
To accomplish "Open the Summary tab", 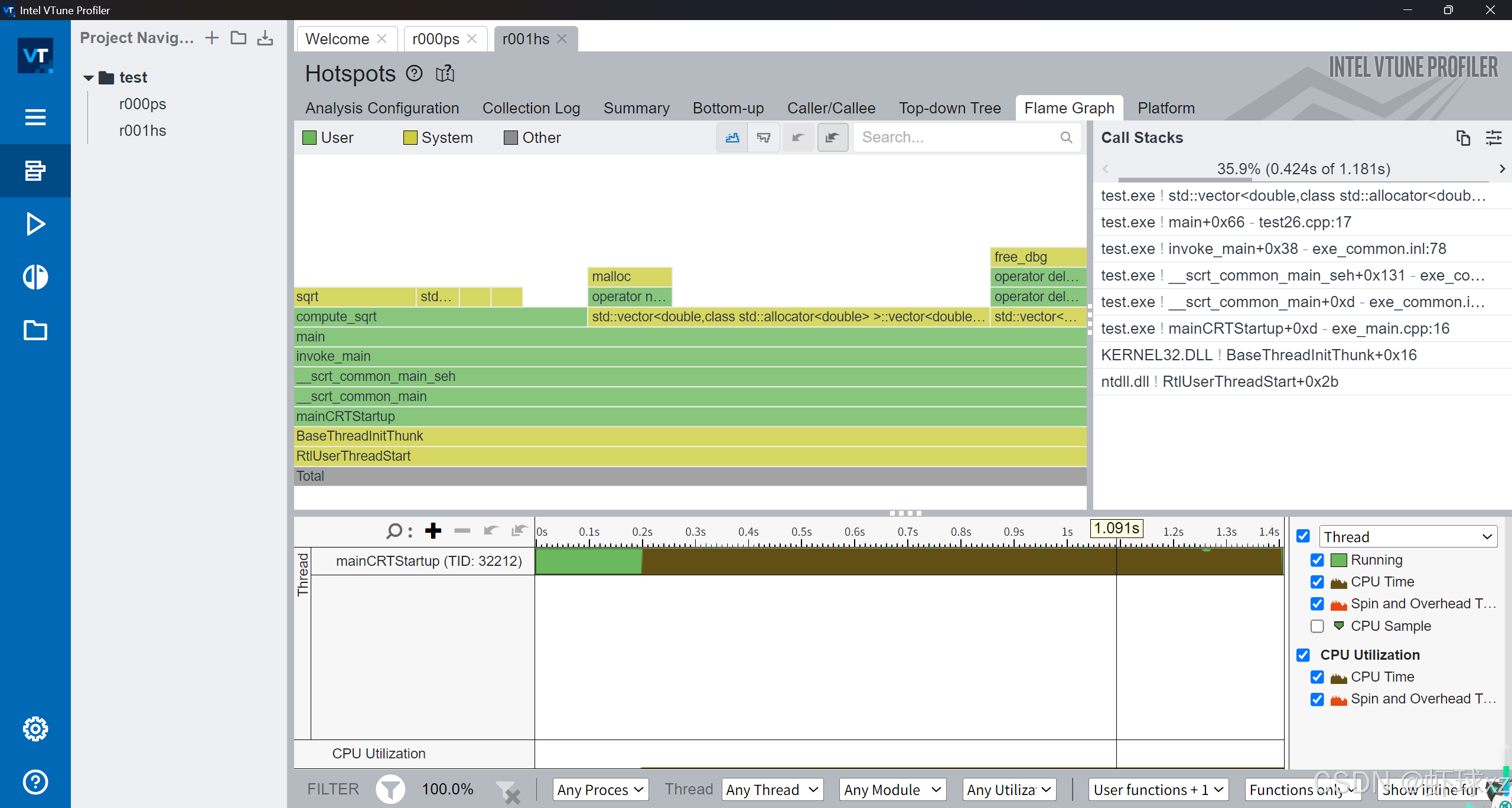I will [636, 108].
